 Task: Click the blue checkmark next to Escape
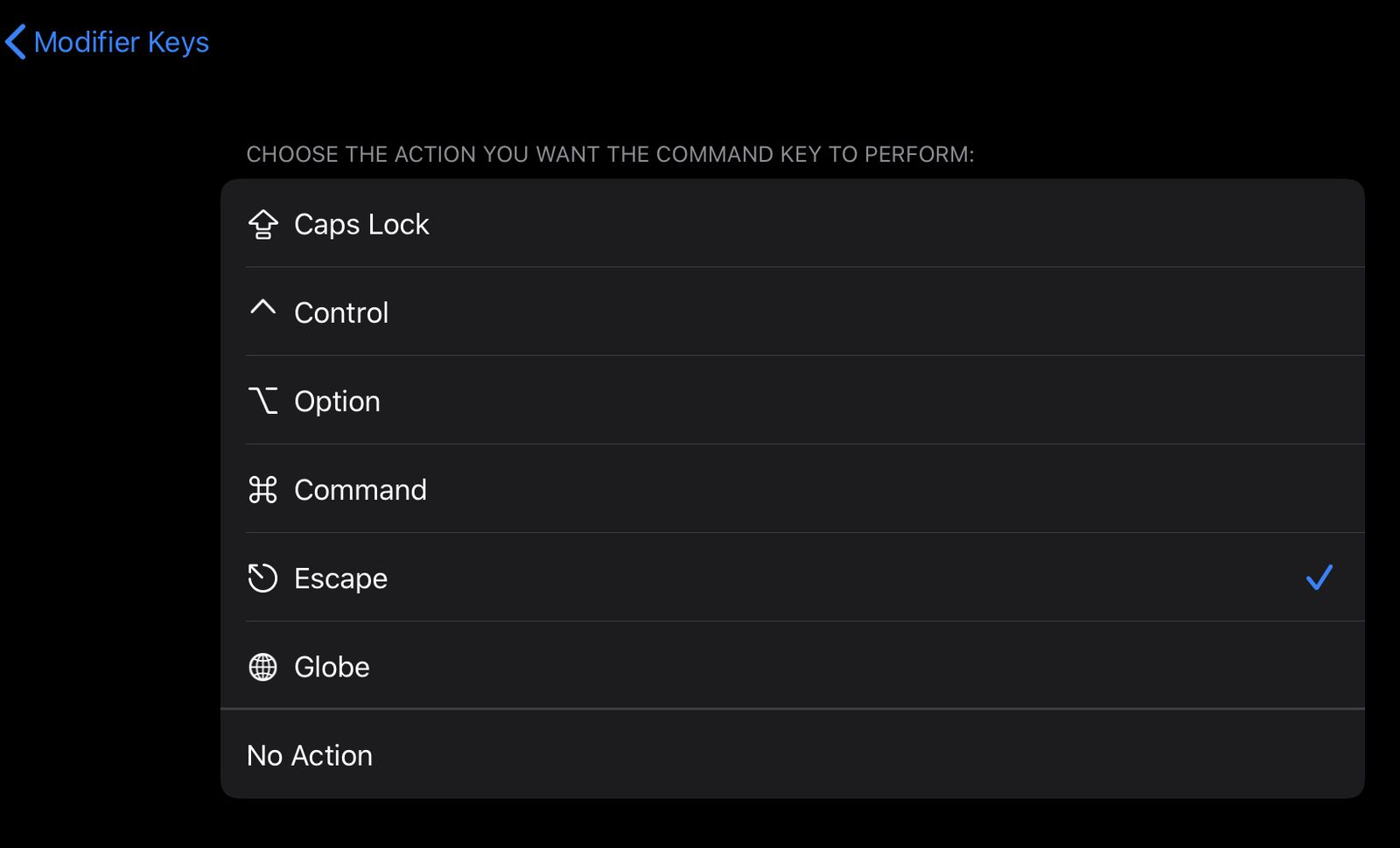(1319, 578)
